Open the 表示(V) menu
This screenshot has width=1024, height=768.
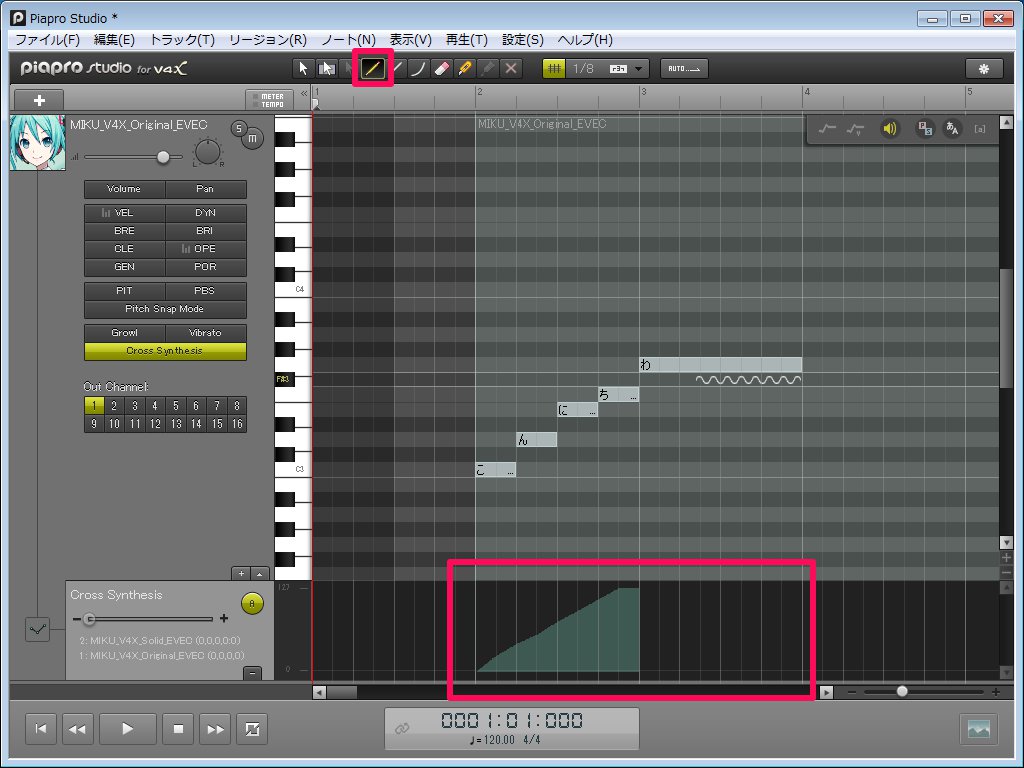(x=411, y=40)
